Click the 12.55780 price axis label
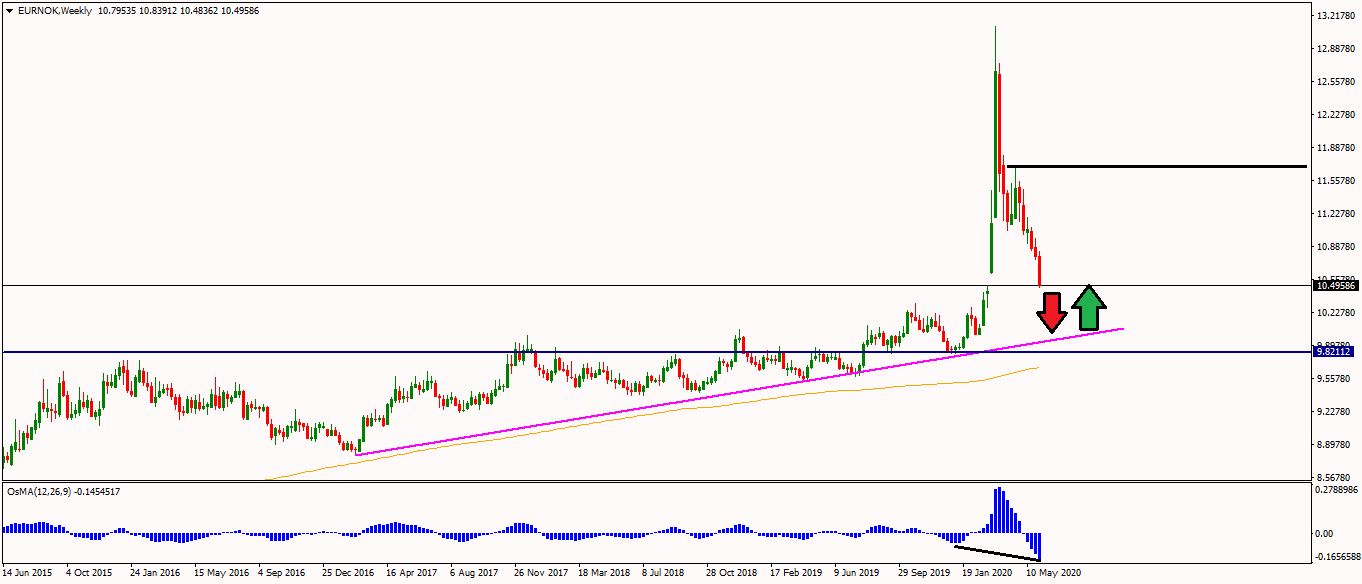 tap(1337, 82)
